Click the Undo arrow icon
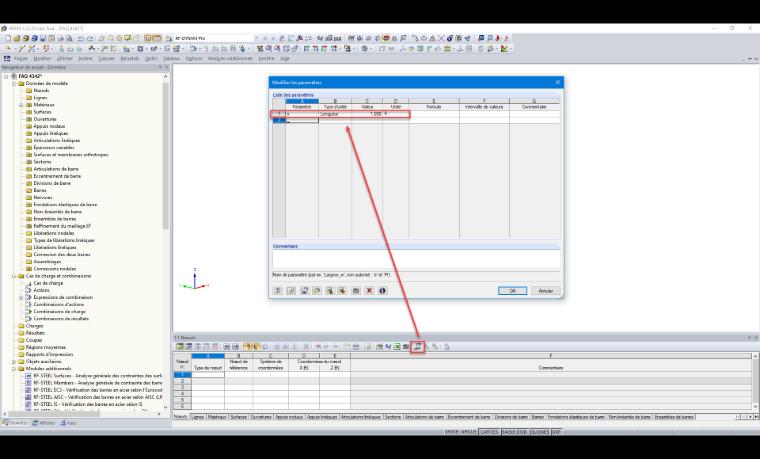The image size is (760, 459). pos(81,38)
